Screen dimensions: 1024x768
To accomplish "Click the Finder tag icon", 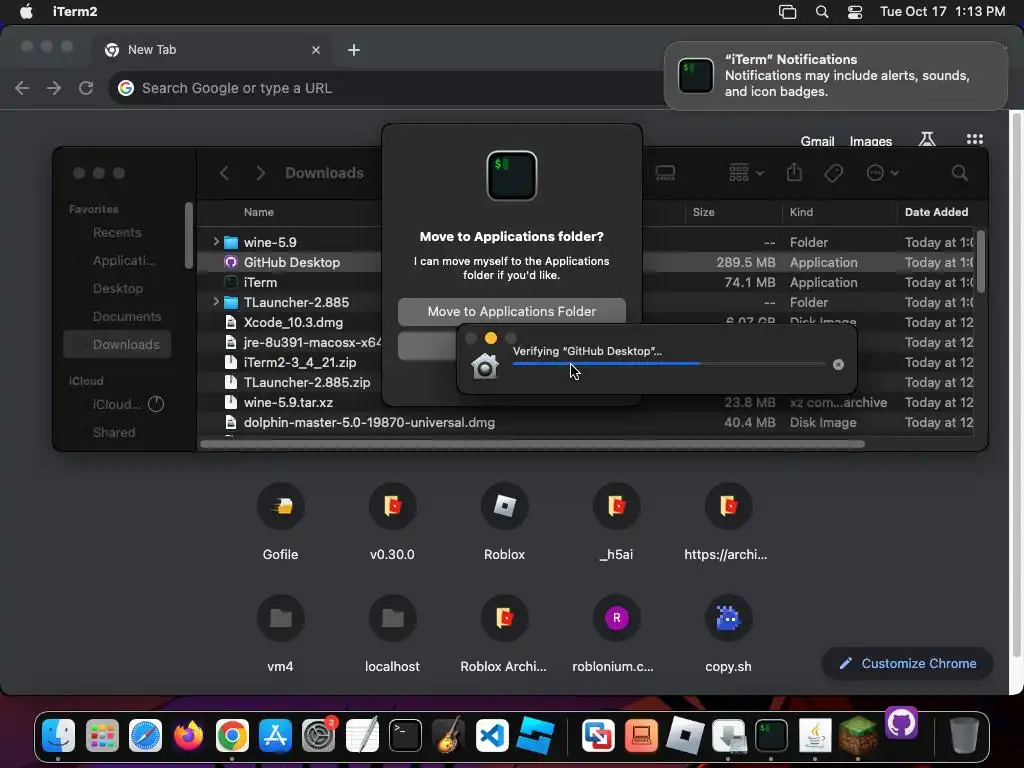I will [x=833, y=173].
